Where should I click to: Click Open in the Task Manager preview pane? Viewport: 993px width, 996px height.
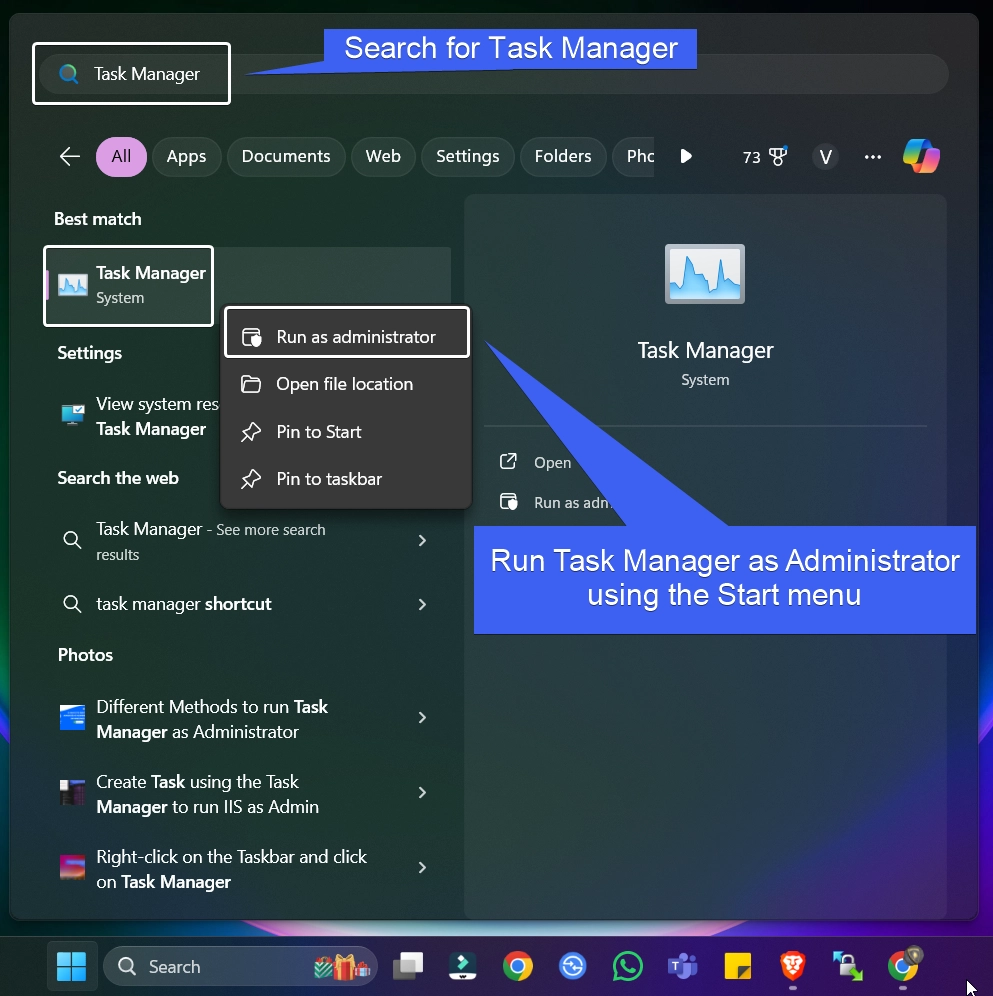[x=536, y=462]
